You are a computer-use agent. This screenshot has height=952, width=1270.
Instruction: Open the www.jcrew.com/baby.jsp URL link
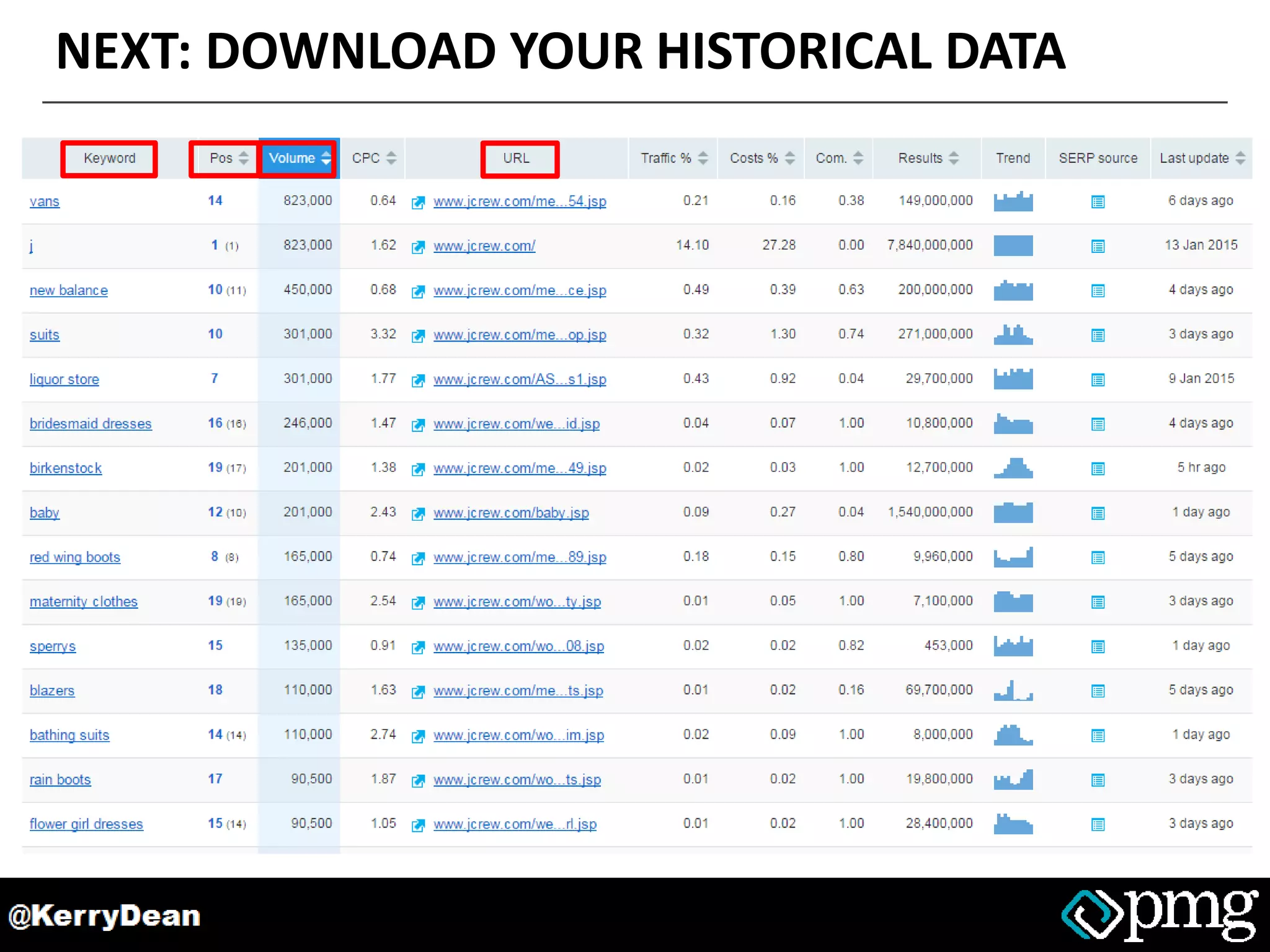(511, 513)
